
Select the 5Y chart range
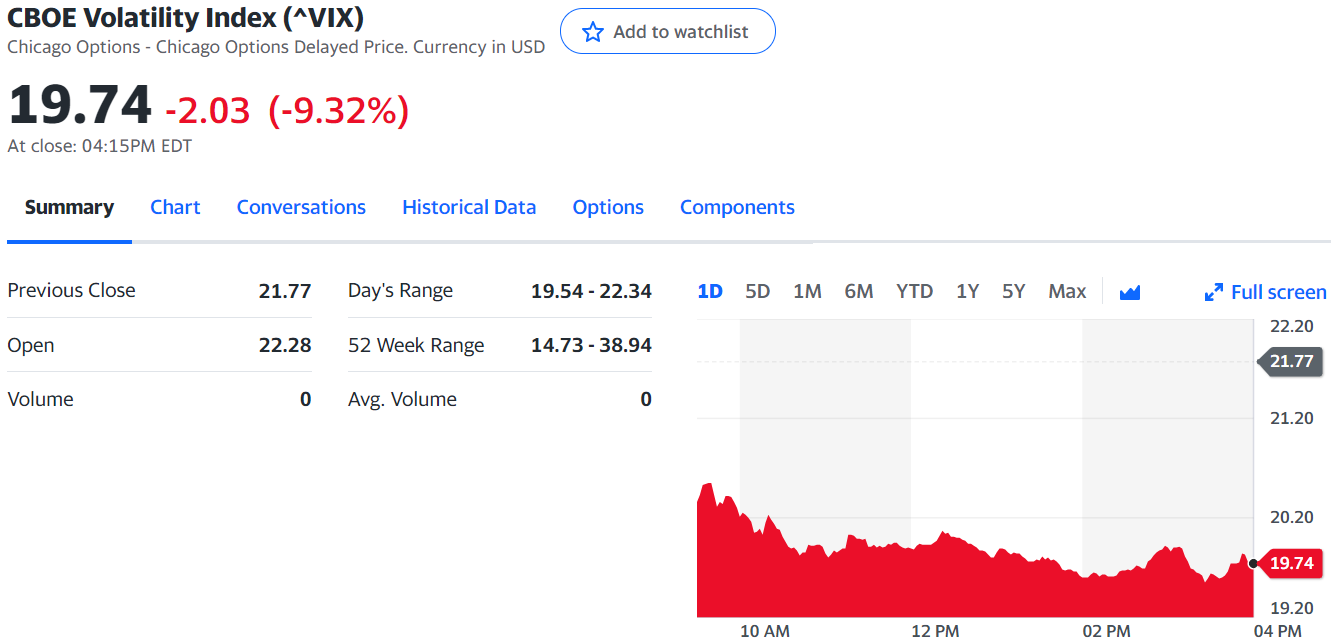[1014, 291]
